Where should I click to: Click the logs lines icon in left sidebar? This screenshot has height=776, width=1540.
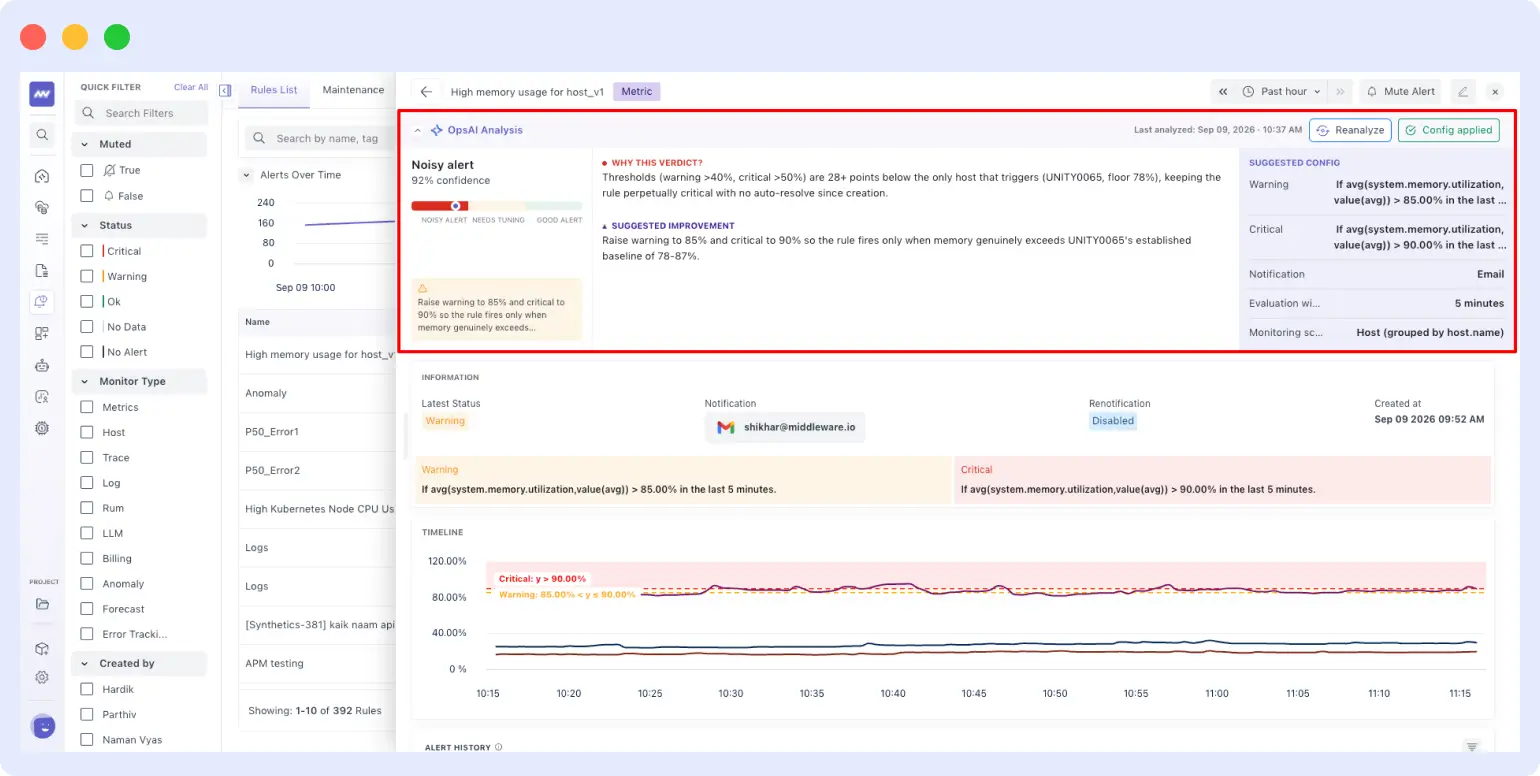click(42, 239)
